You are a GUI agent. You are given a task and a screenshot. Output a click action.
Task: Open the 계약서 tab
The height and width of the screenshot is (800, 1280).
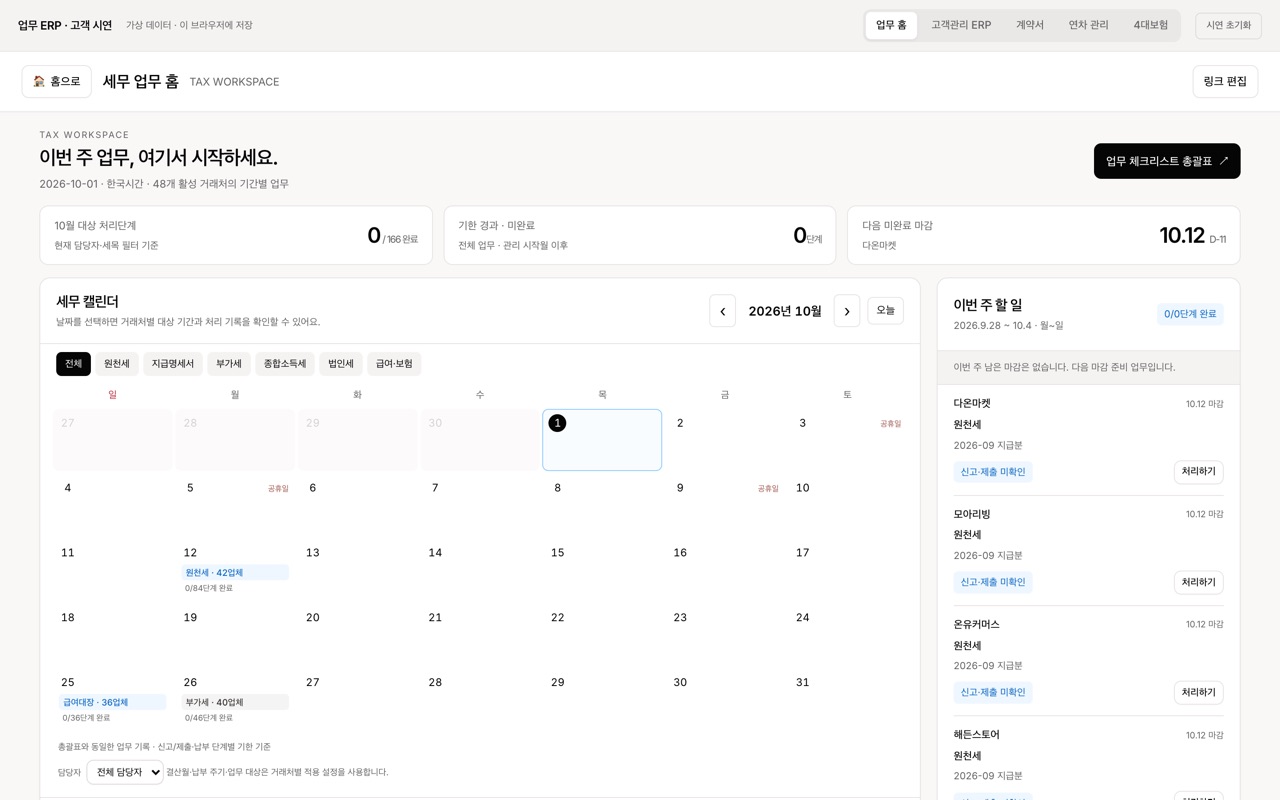pyautogui.click(x=1030, y=25)
